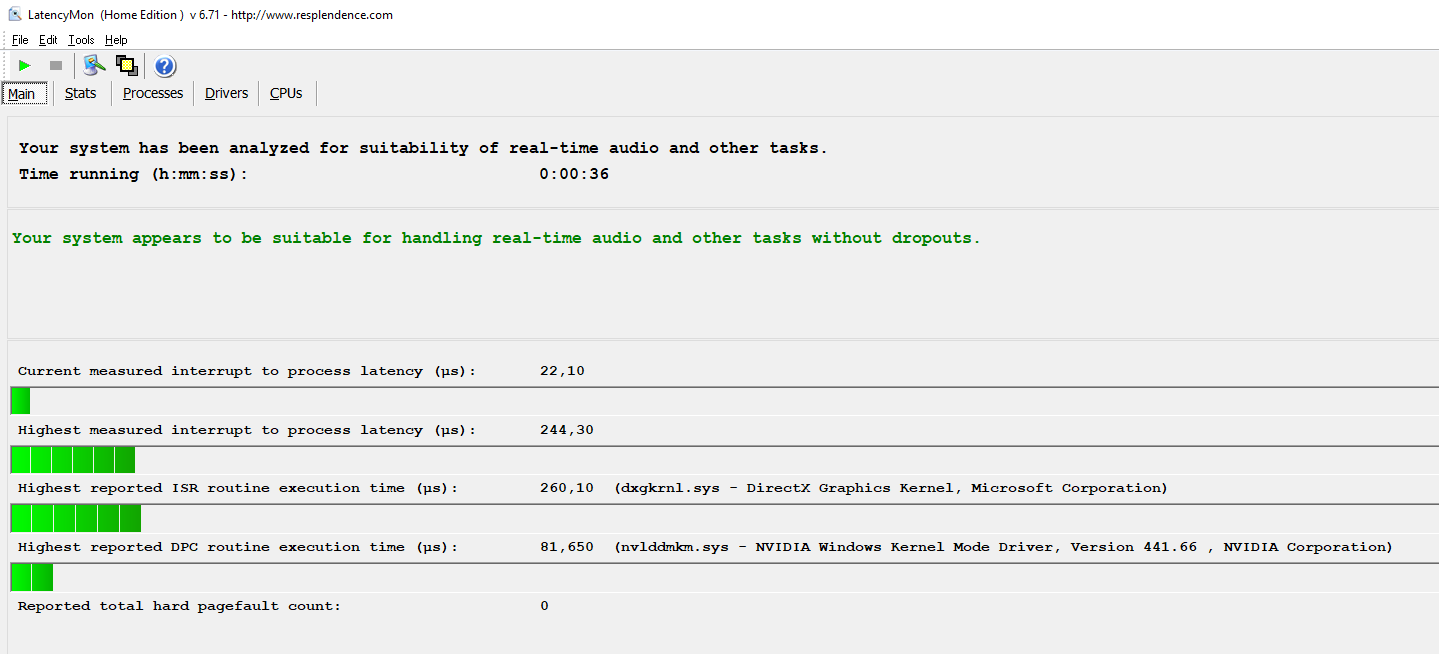Click the 'Time running (h:mm:ss):' label
The image size is (1439, 654).
tap(133, 174)
